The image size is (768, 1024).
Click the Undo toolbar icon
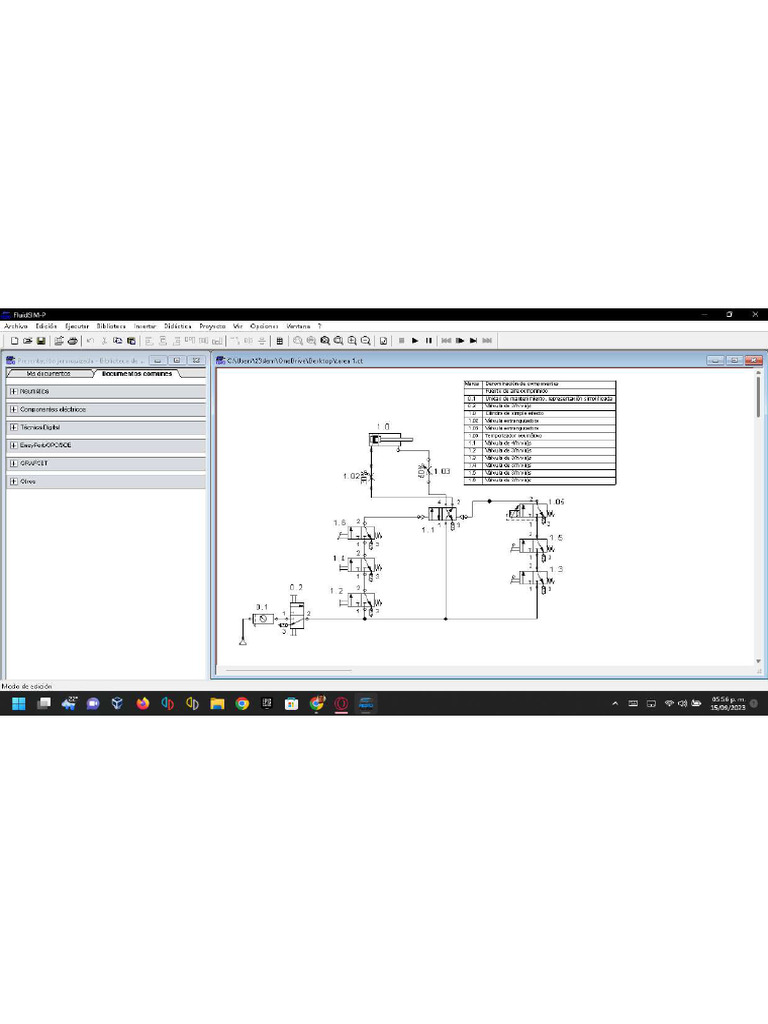90,340
